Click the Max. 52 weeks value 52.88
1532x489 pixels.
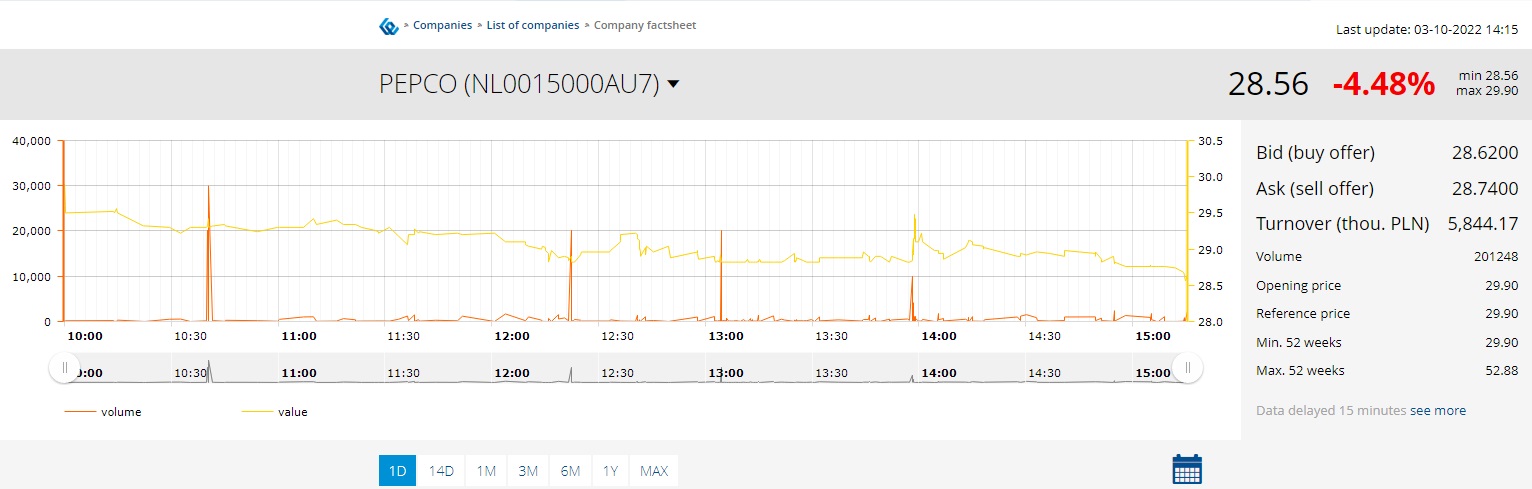tap(1502, 371)
